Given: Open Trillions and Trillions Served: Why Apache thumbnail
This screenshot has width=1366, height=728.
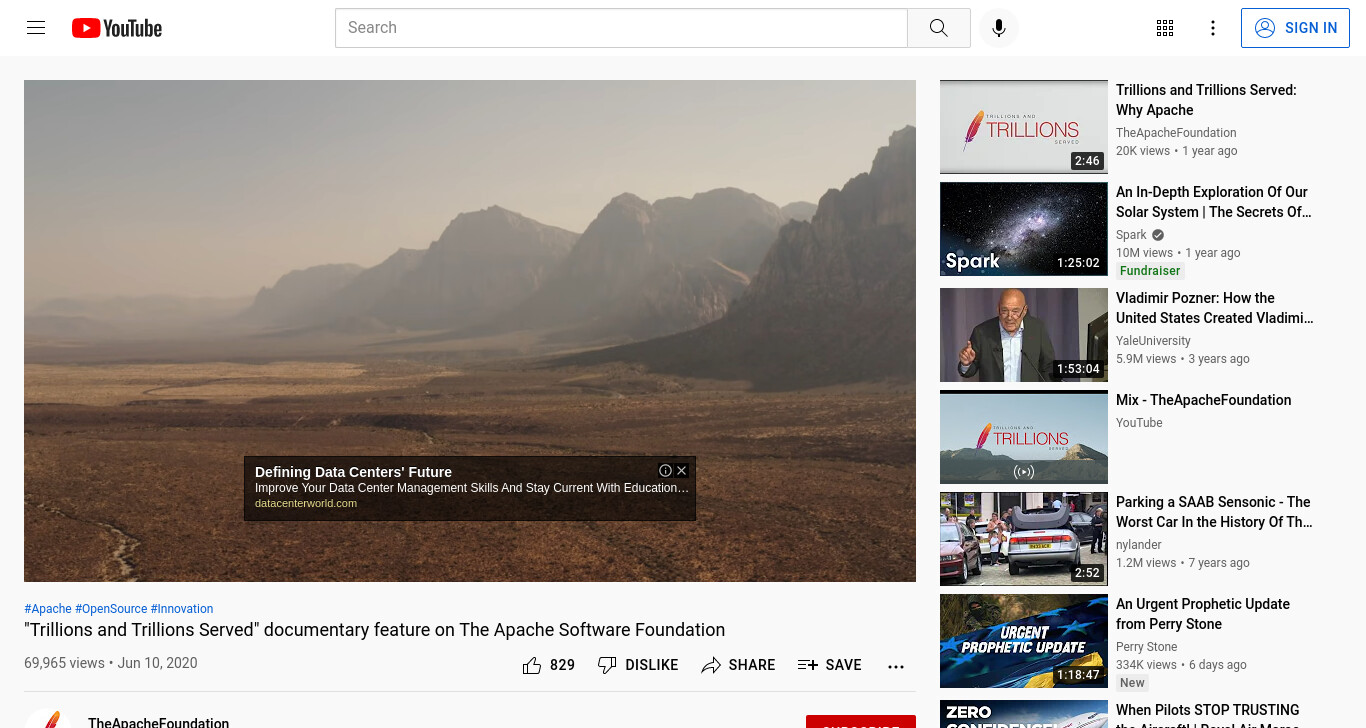Looking at the screenshot, I should point(1023,127).
